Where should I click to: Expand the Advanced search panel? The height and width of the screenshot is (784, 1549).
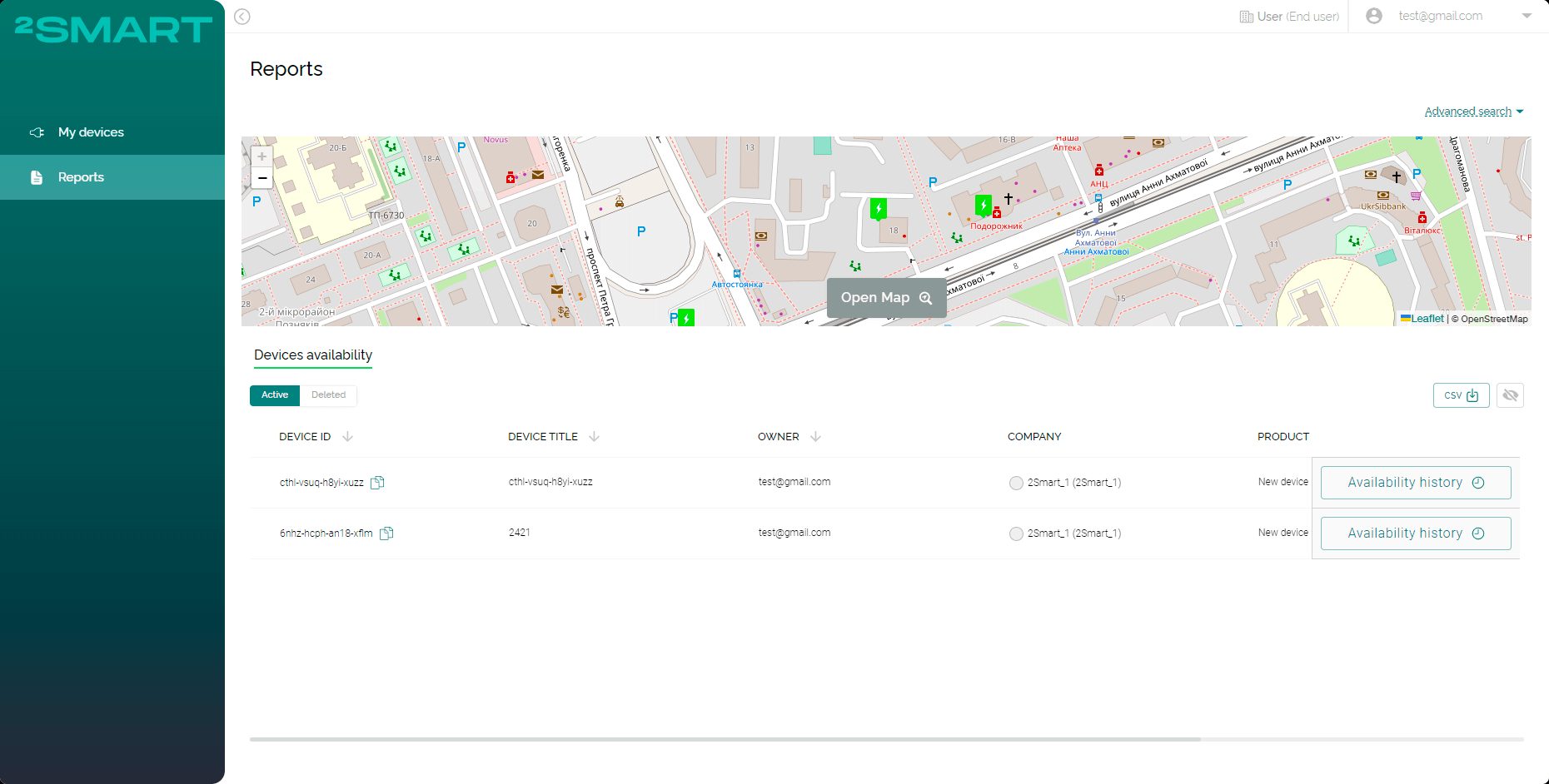click(x=1473, y=112)
